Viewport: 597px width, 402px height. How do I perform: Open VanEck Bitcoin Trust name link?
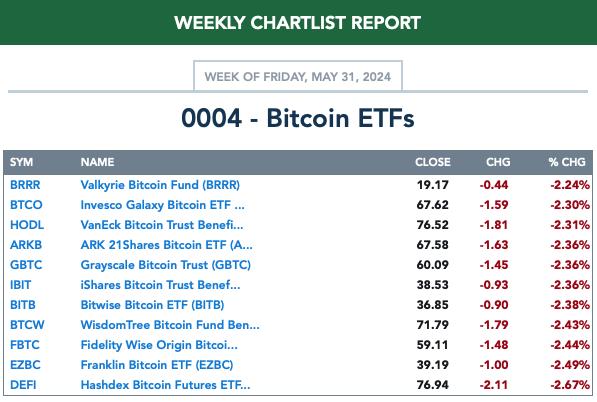coord(162,225)
